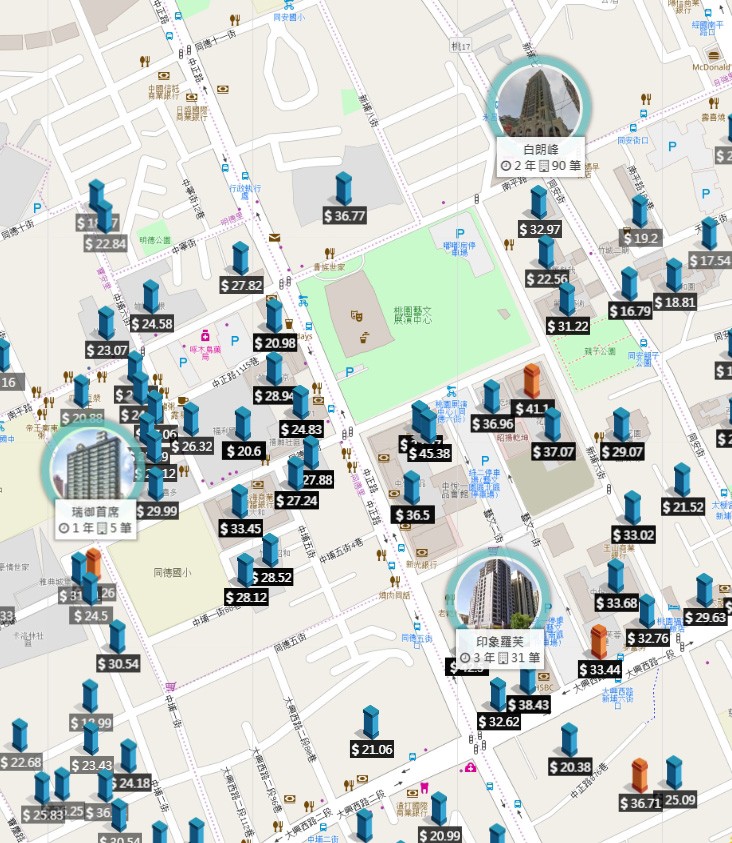Select the blue pin priced $28.12
732x843 pixels.
pyautogui.click(x=245, y=570)
